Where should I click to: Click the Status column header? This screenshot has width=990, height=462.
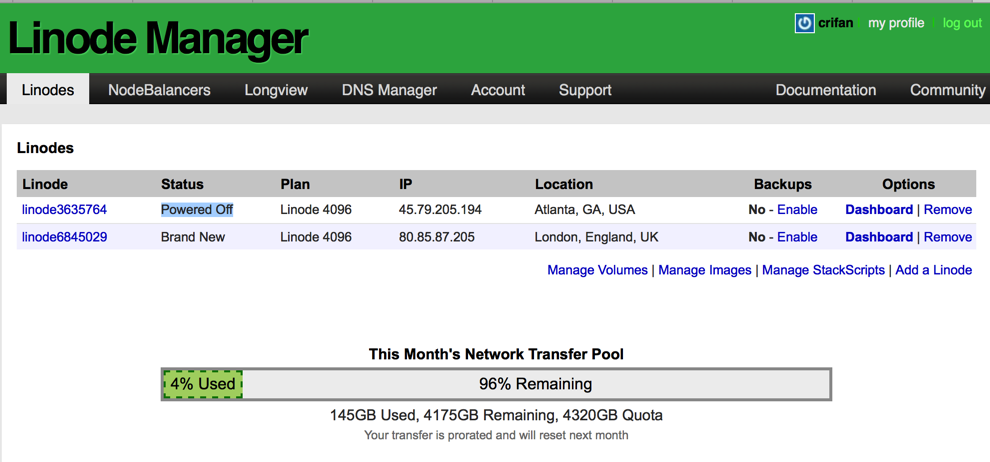click(x=182, y=184)
